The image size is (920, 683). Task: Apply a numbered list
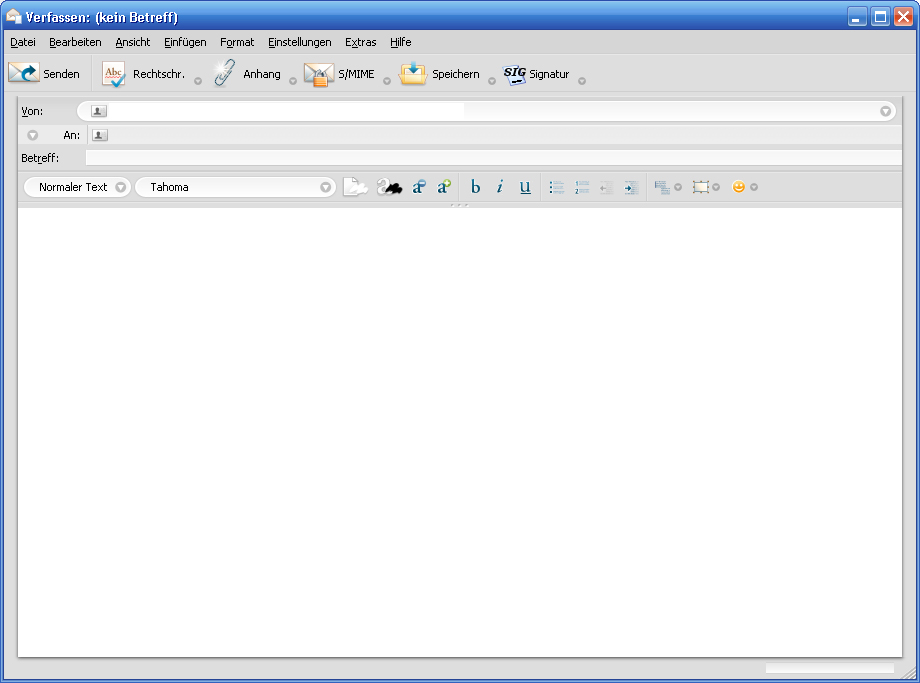pos(582,187)
